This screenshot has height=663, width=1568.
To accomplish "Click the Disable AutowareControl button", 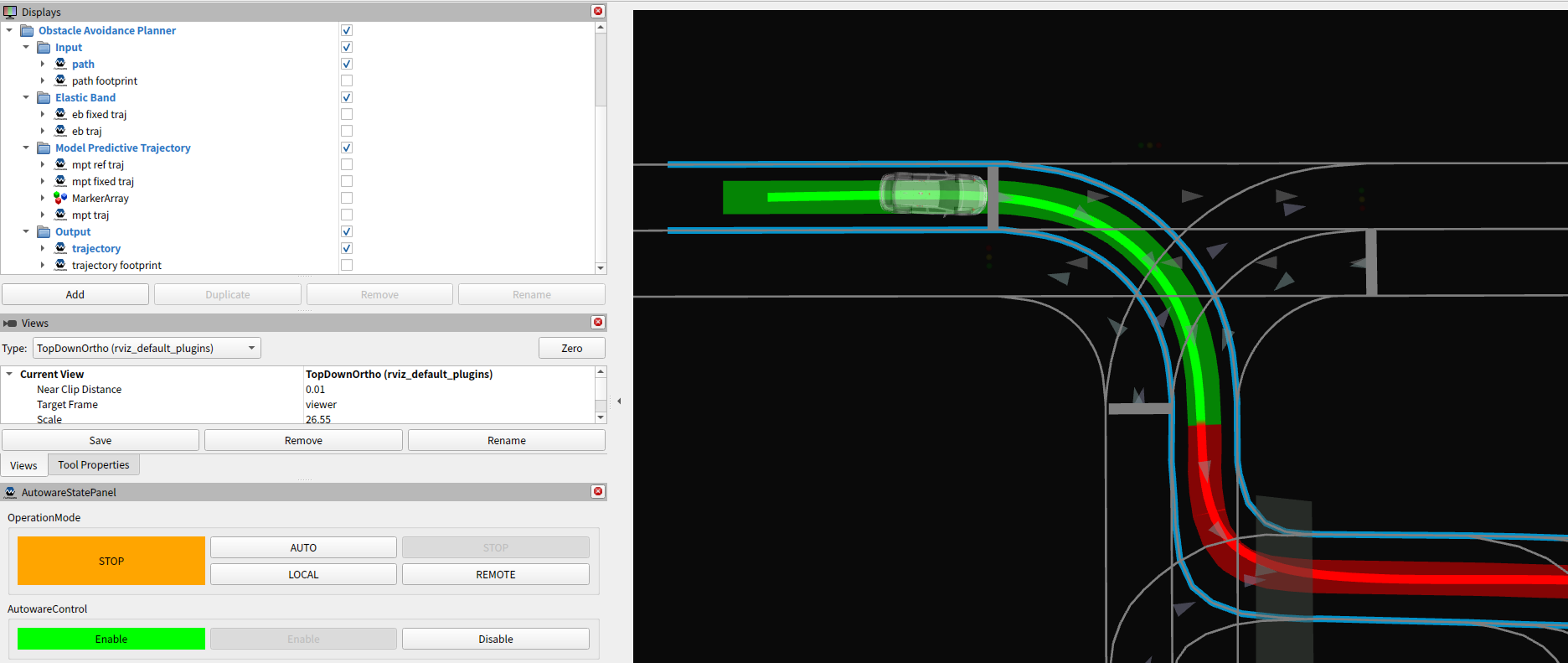I will tap(495, 639).
